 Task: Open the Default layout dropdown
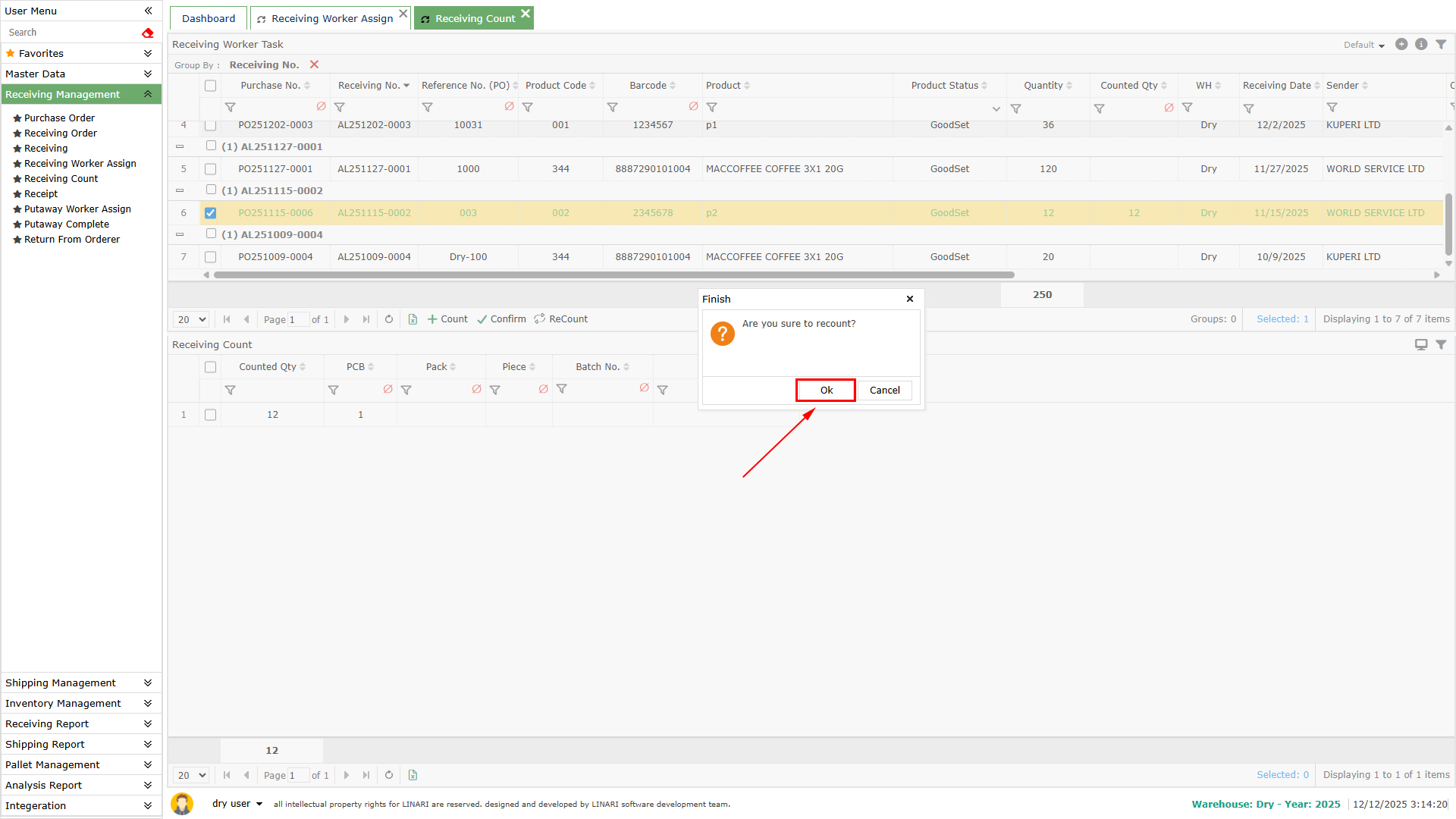point(1363,45)
